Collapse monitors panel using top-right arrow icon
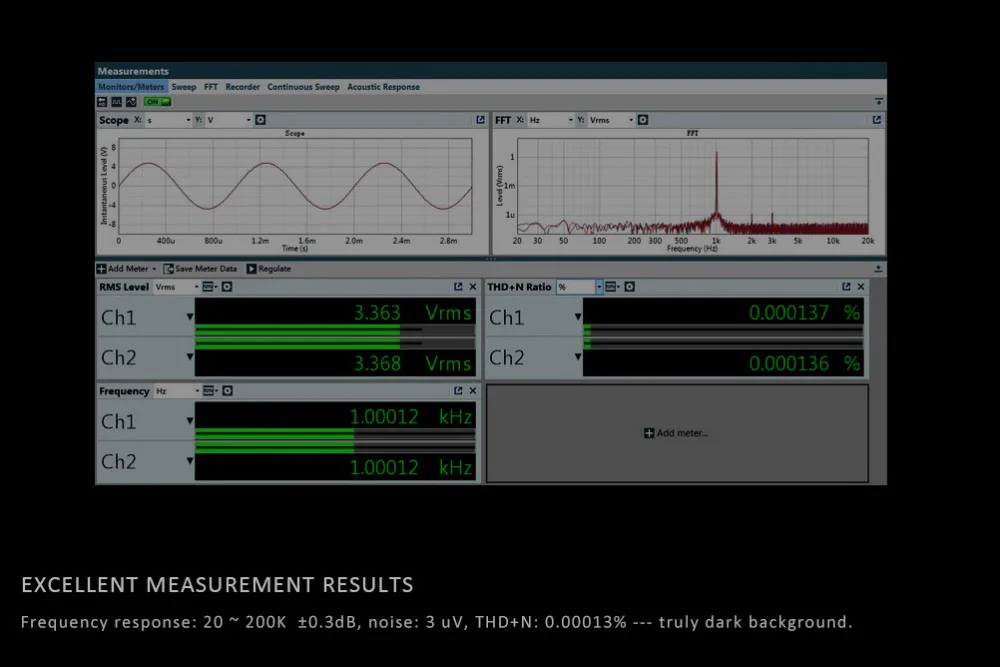 (x=879, y=101)
